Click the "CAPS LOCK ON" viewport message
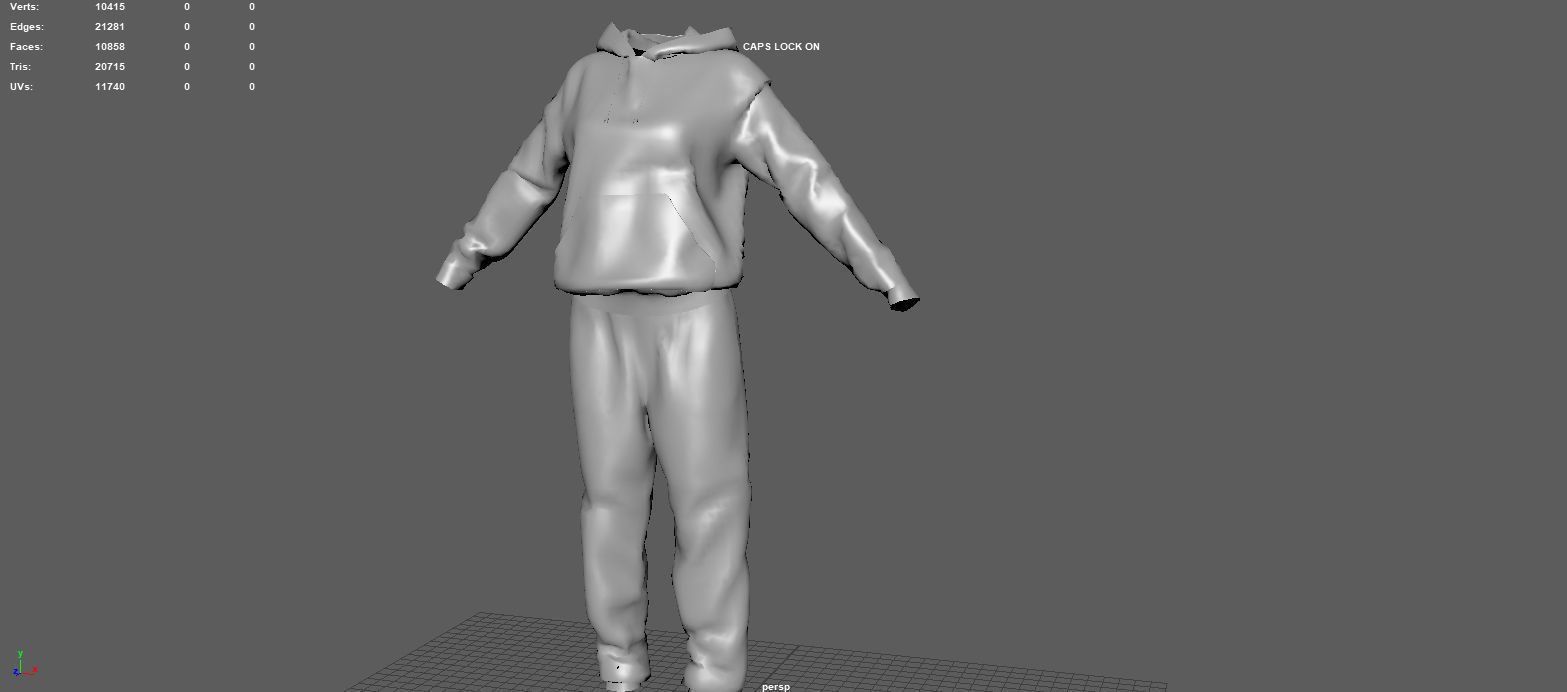1567x692 pixels. pyautogui.click(x=781, y=47)
